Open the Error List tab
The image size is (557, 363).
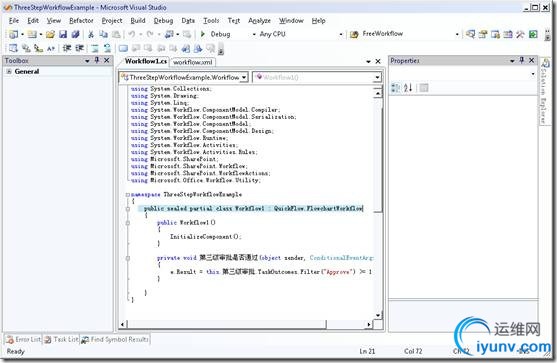pyautogui.click(x=23, y=340)
